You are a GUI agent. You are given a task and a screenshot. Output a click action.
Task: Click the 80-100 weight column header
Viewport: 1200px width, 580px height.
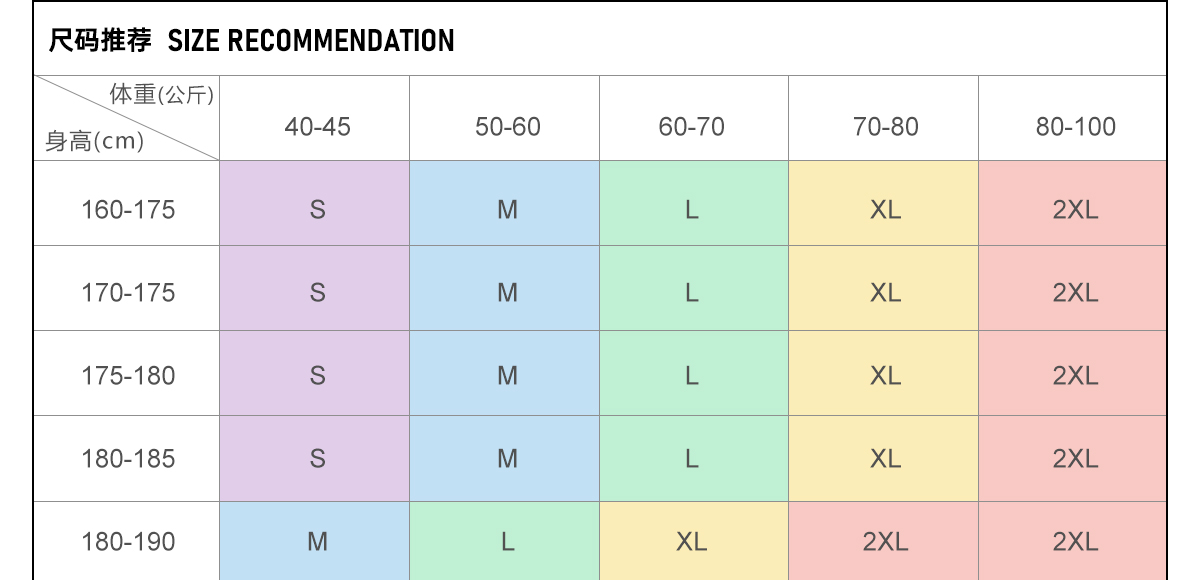[x=1075, y=127]
